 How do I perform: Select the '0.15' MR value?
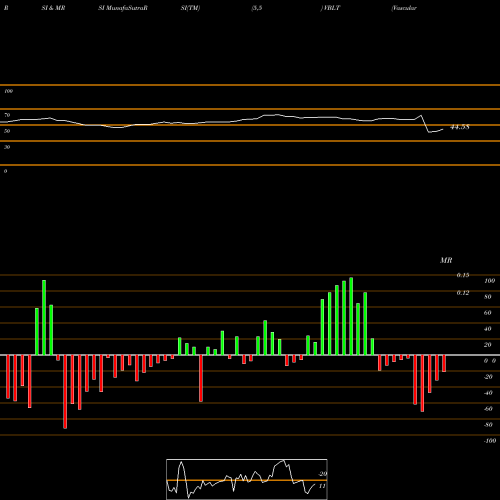point(463,275)
